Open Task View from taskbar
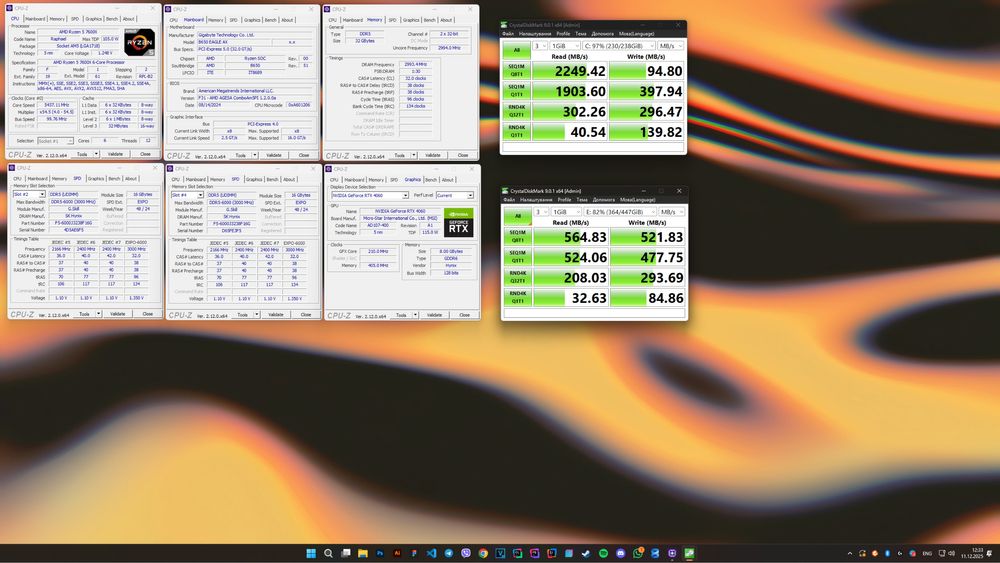 [346, 553]
